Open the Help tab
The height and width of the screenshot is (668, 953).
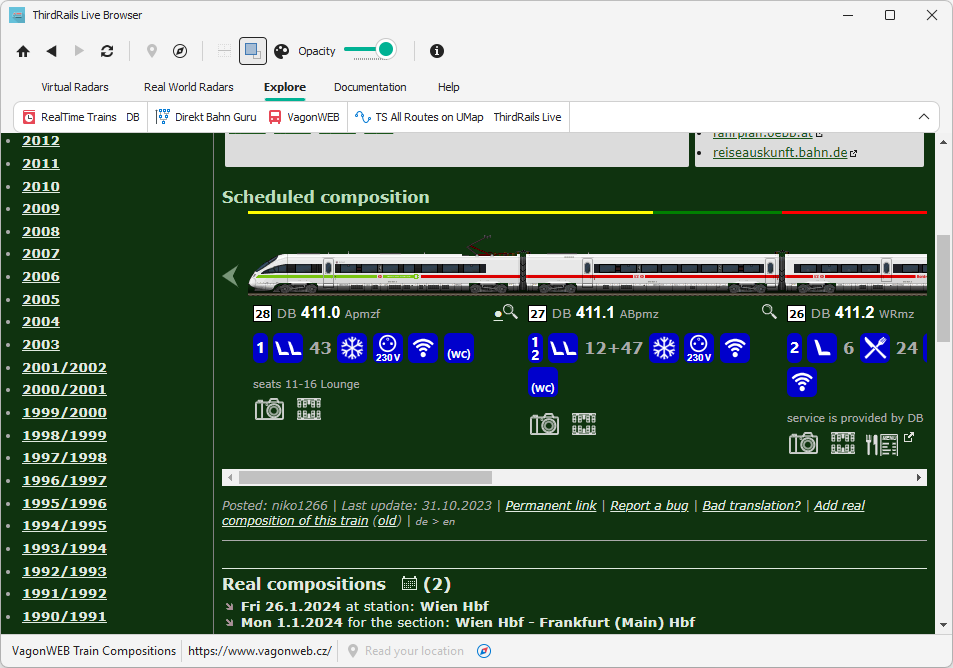point(449,87)
